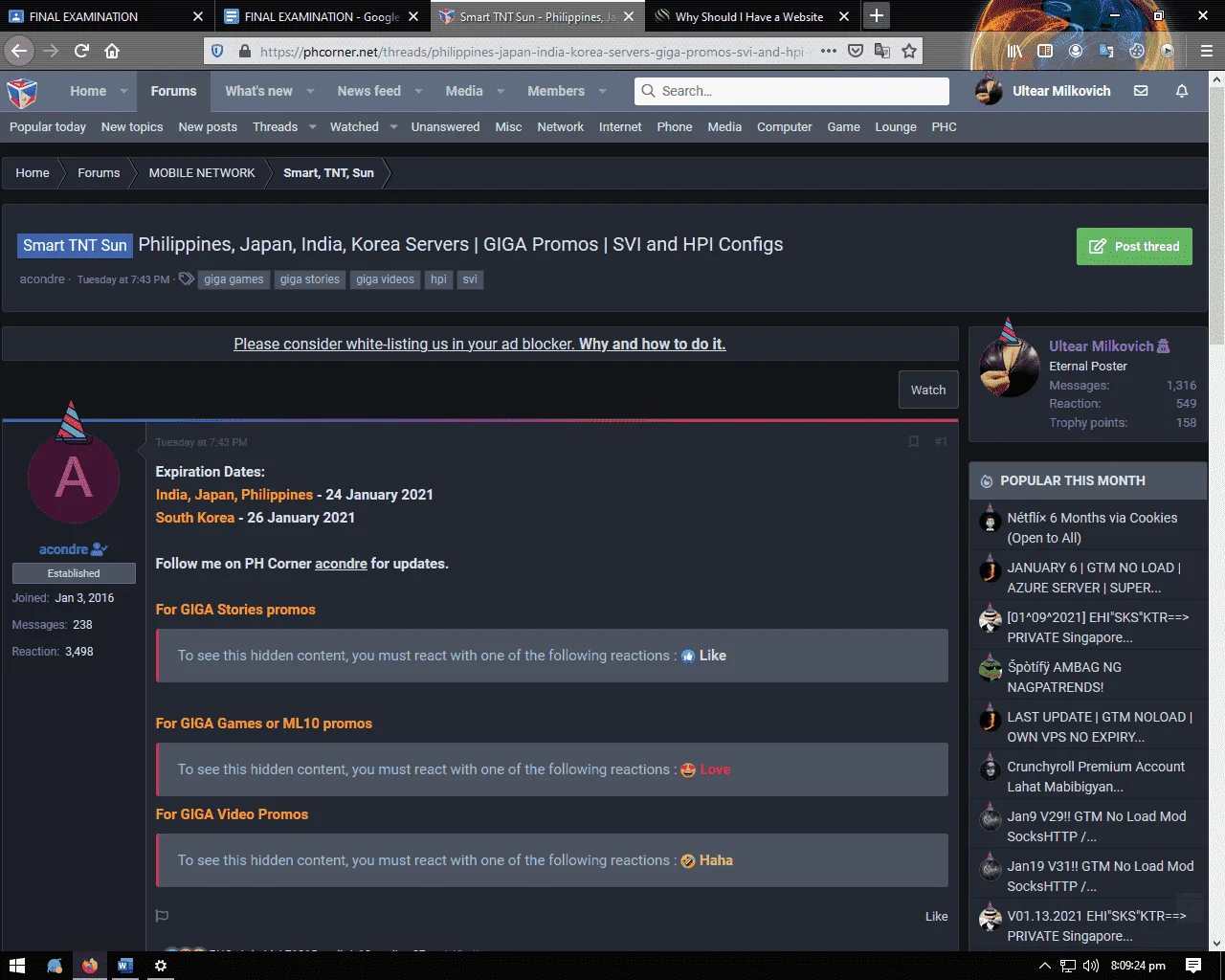Open the Forums nav tab

173,91
